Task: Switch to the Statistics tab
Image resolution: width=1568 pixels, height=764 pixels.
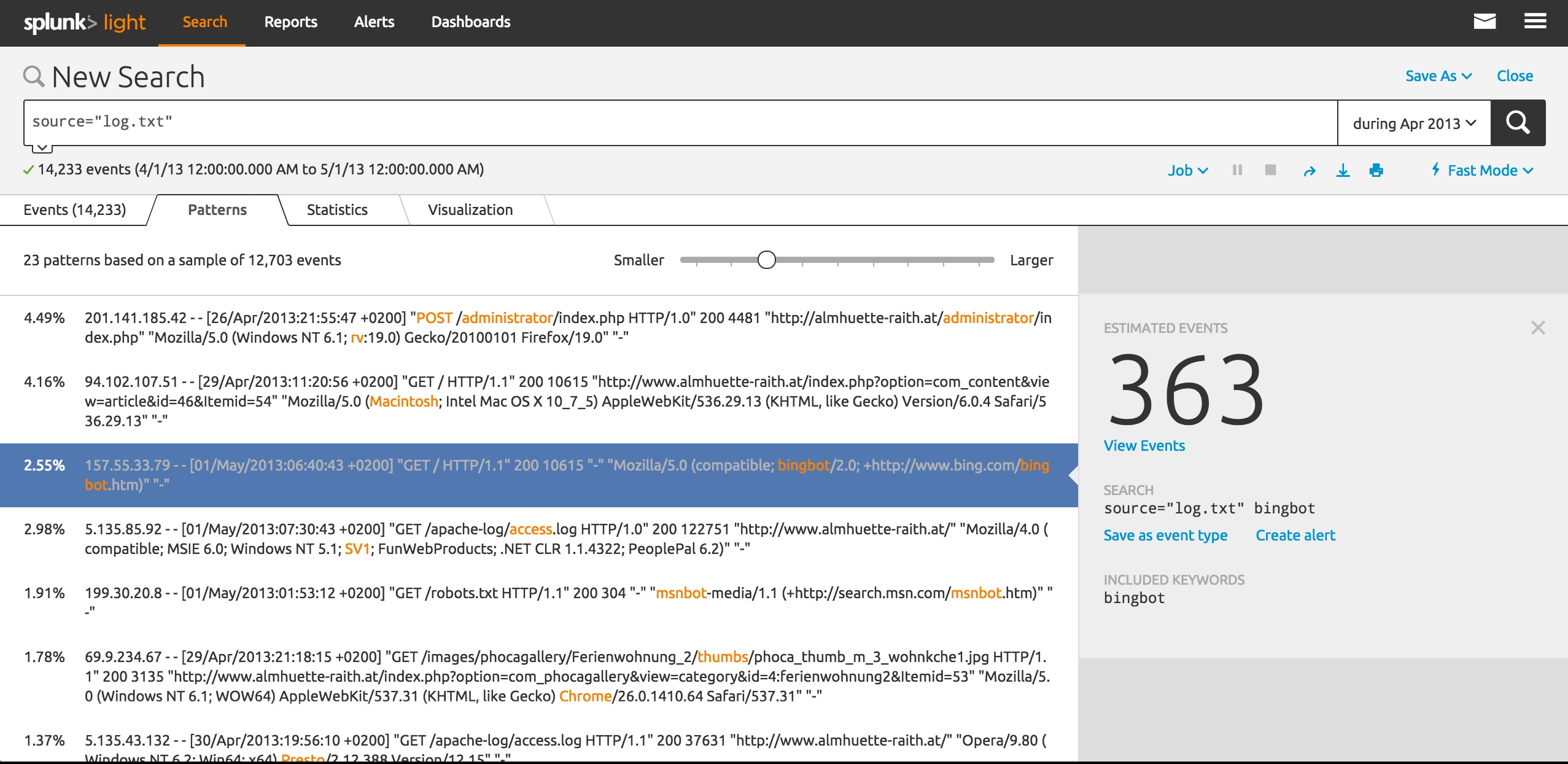Action: click(x=337, y=210)
